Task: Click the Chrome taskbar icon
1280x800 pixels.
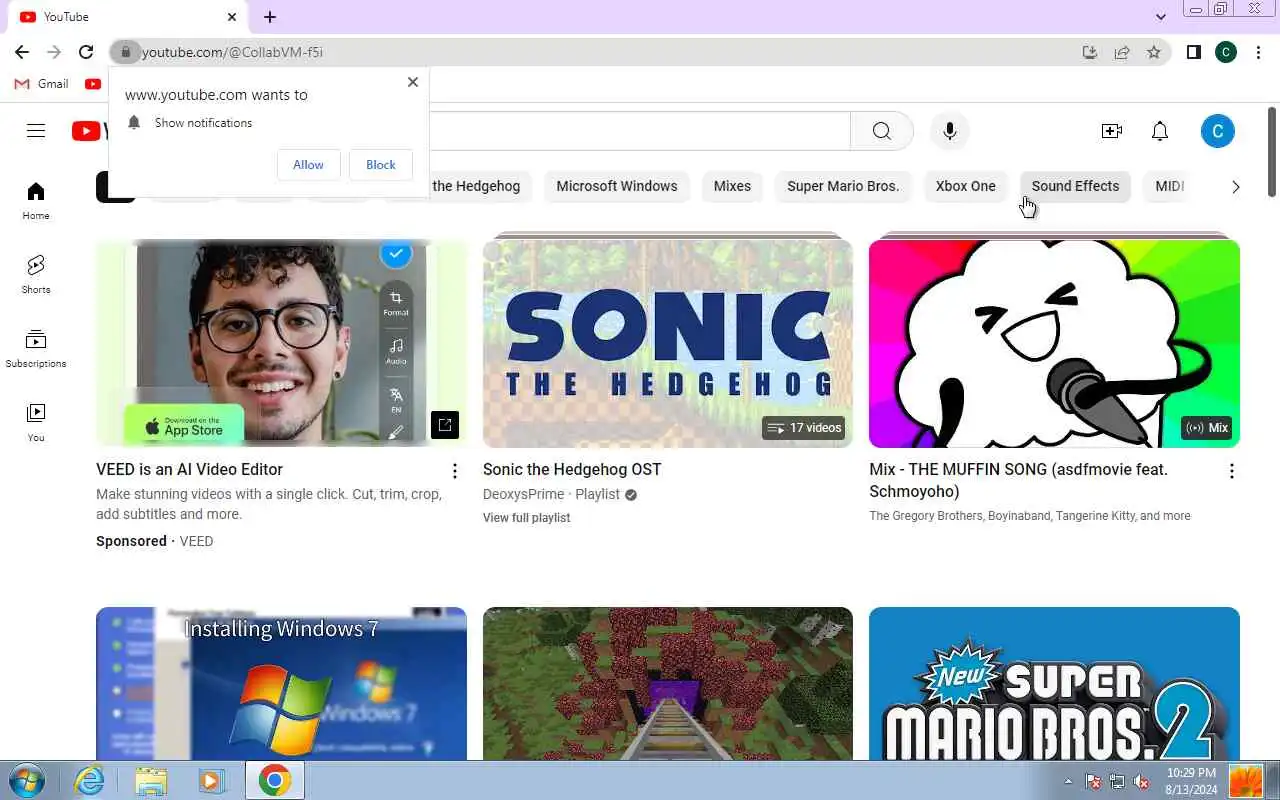Action: click(x=275, y=780)
